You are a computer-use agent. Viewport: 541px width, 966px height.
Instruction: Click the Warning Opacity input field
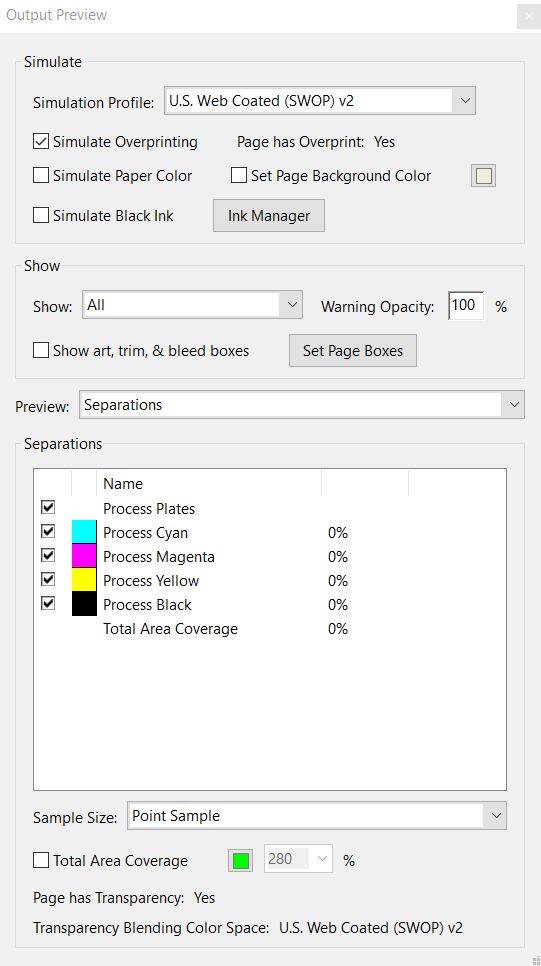tap(466, 306)
